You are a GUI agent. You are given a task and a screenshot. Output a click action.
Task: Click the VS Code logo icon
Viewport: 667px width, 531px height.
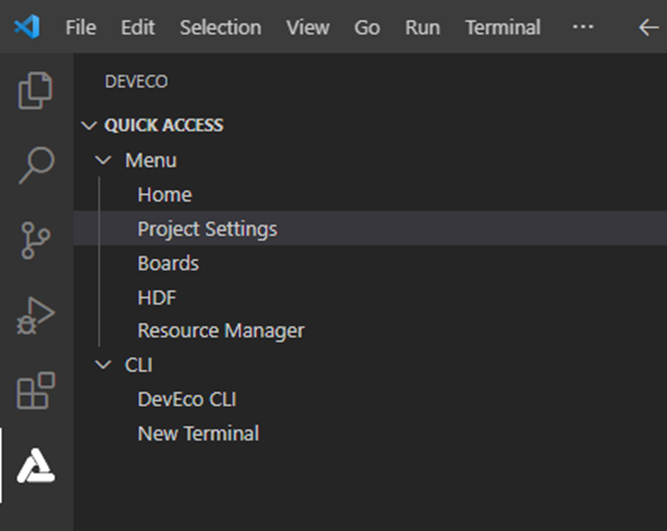[x=27, y=27]
